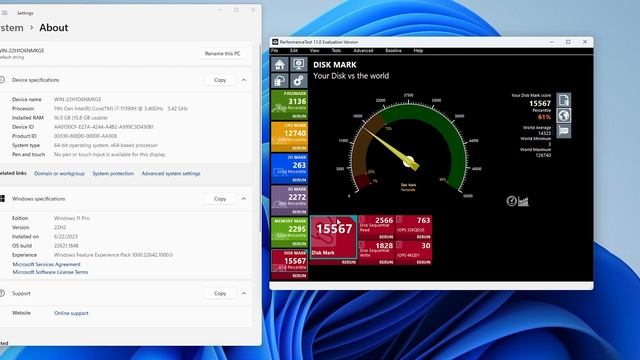Rerun under the large Disk Mark tile
This screenshot has width=640, height=360.
tap(349, 262)
